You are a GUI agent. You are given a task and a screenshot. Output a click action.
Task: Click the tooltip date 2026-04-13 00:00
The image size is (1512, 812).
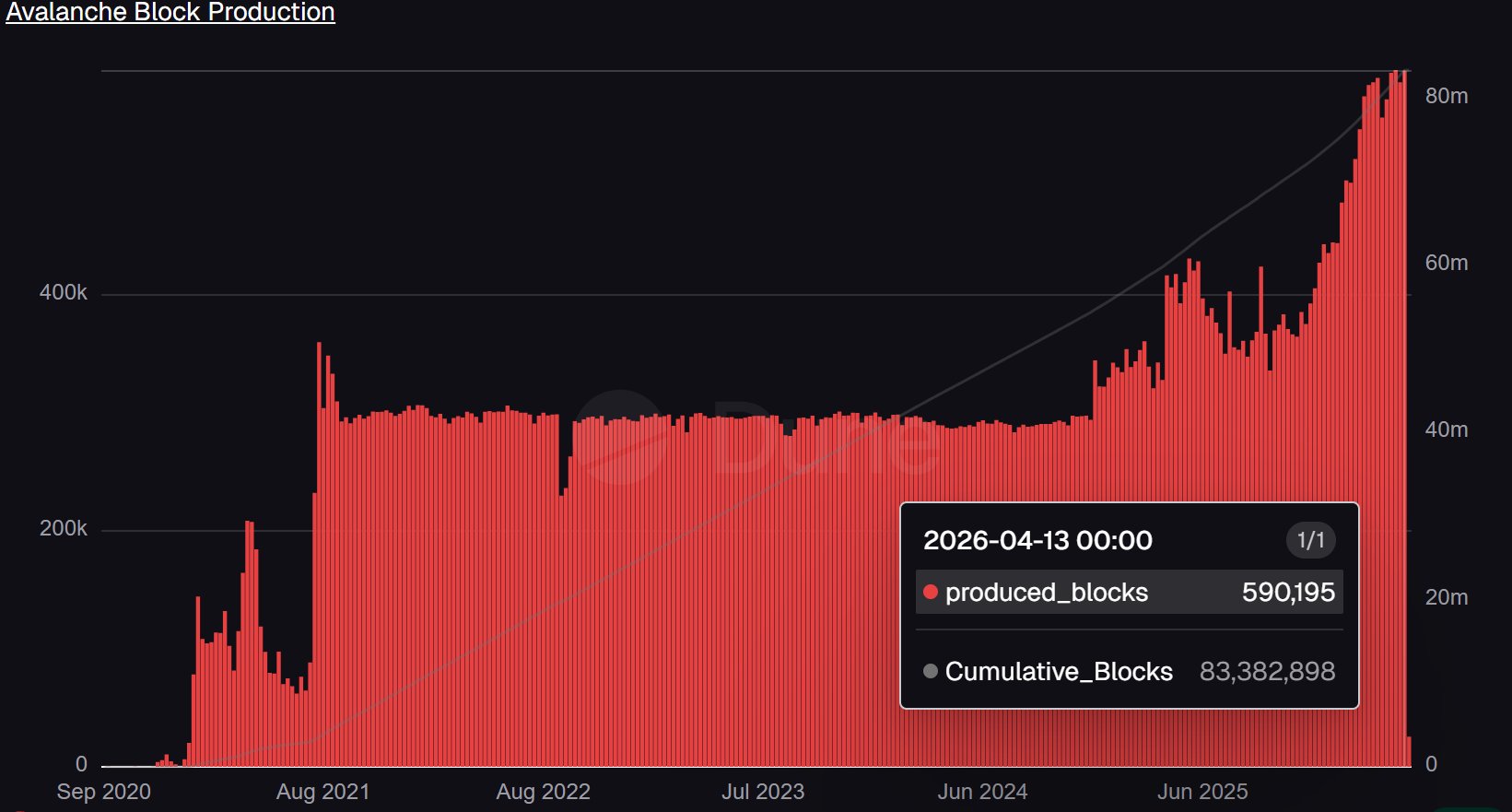click(x=1037, y=540)
